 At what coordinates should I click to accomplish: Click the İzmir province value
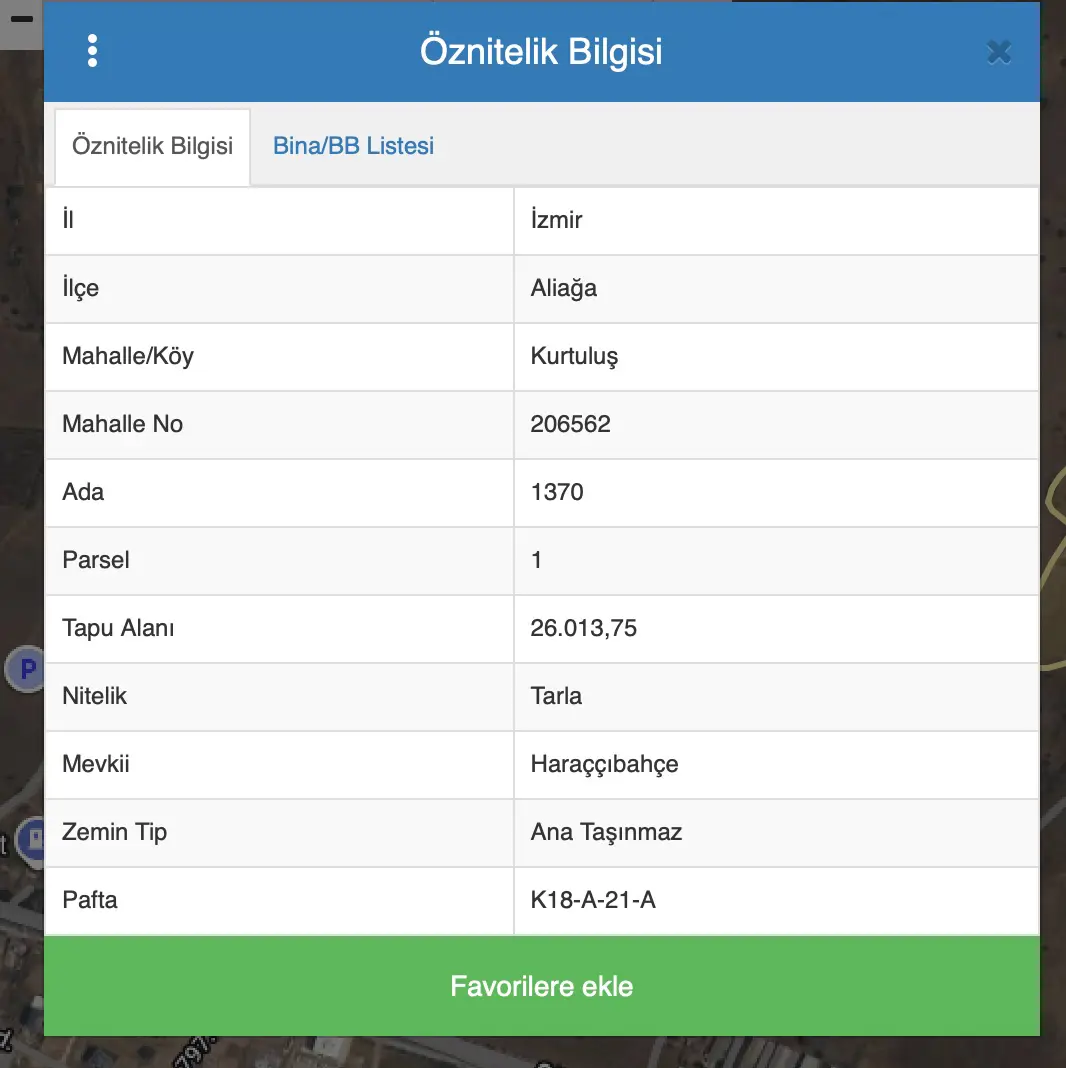[556, 219]
